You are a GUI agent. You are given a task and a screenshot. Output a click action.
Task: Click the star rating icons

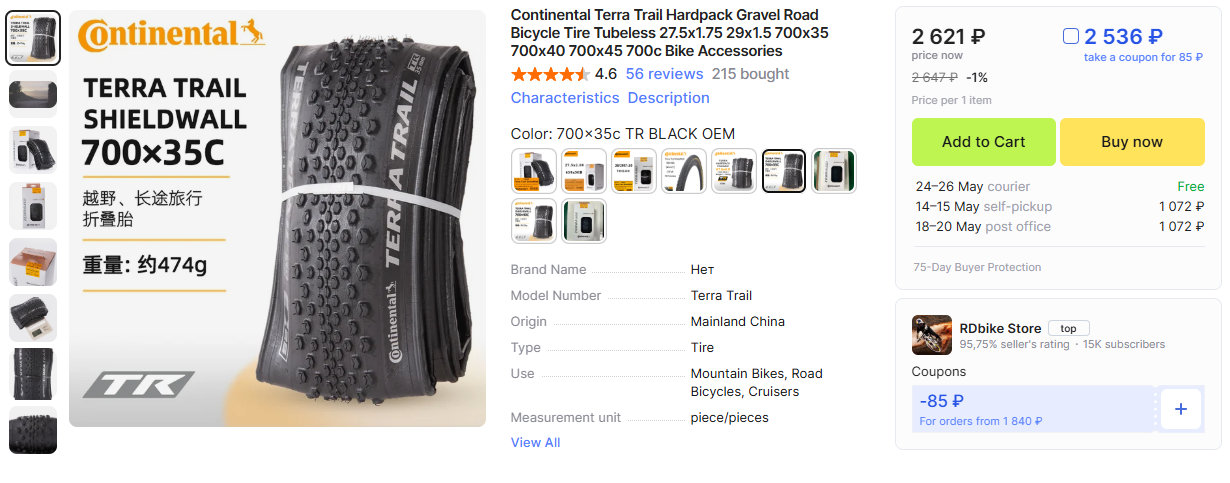click(550, 74)
